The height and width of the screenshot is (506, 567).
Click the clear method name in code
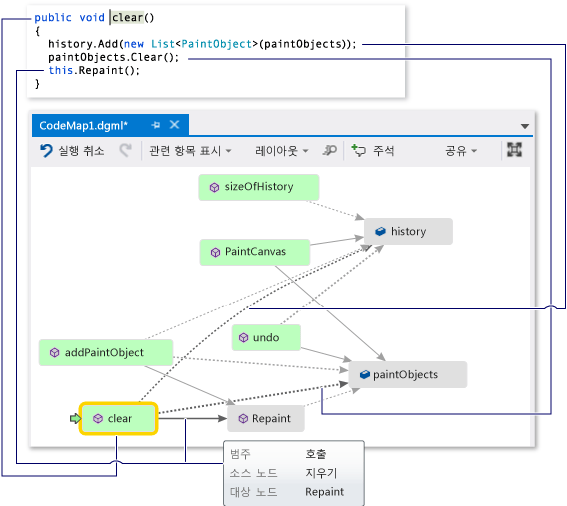(128, 17)
